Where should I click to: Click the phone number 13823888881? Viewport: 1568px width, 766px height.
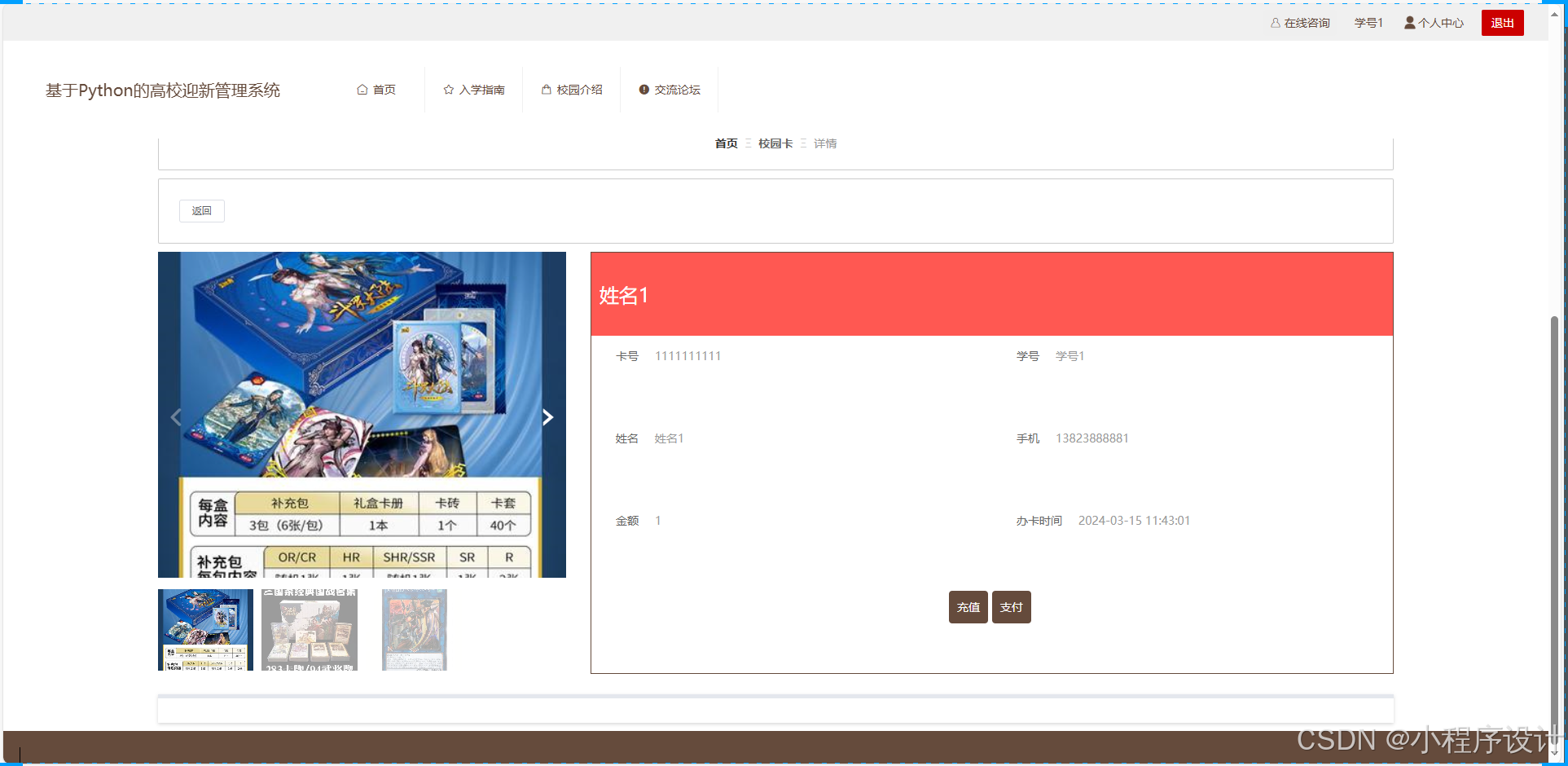[x=1092, y=438]
